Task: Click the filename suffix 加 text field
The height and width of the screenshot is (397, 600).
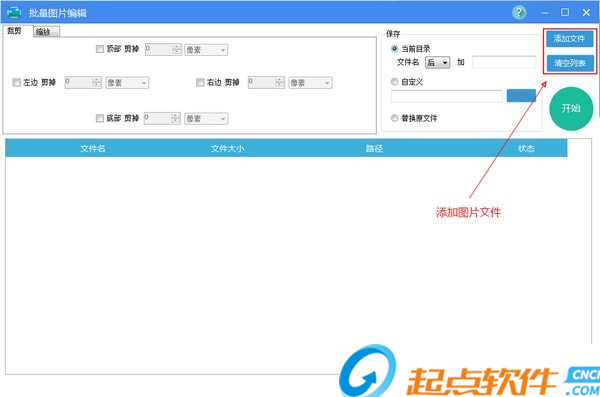Action: (504, 62)
